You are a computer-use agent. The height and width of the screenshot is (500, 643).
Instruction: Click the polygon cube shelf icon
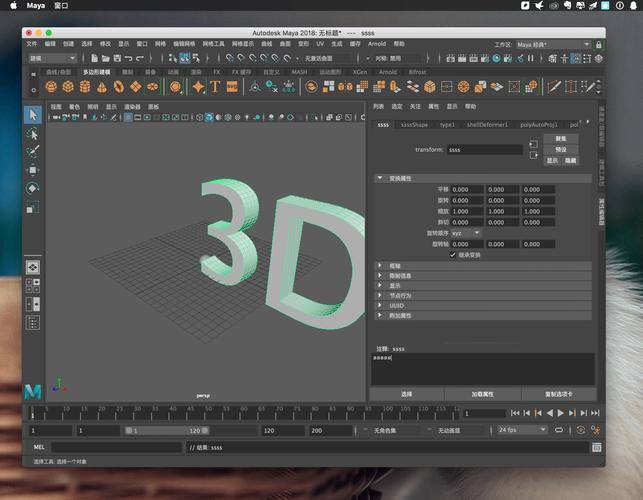click(66, 87)
